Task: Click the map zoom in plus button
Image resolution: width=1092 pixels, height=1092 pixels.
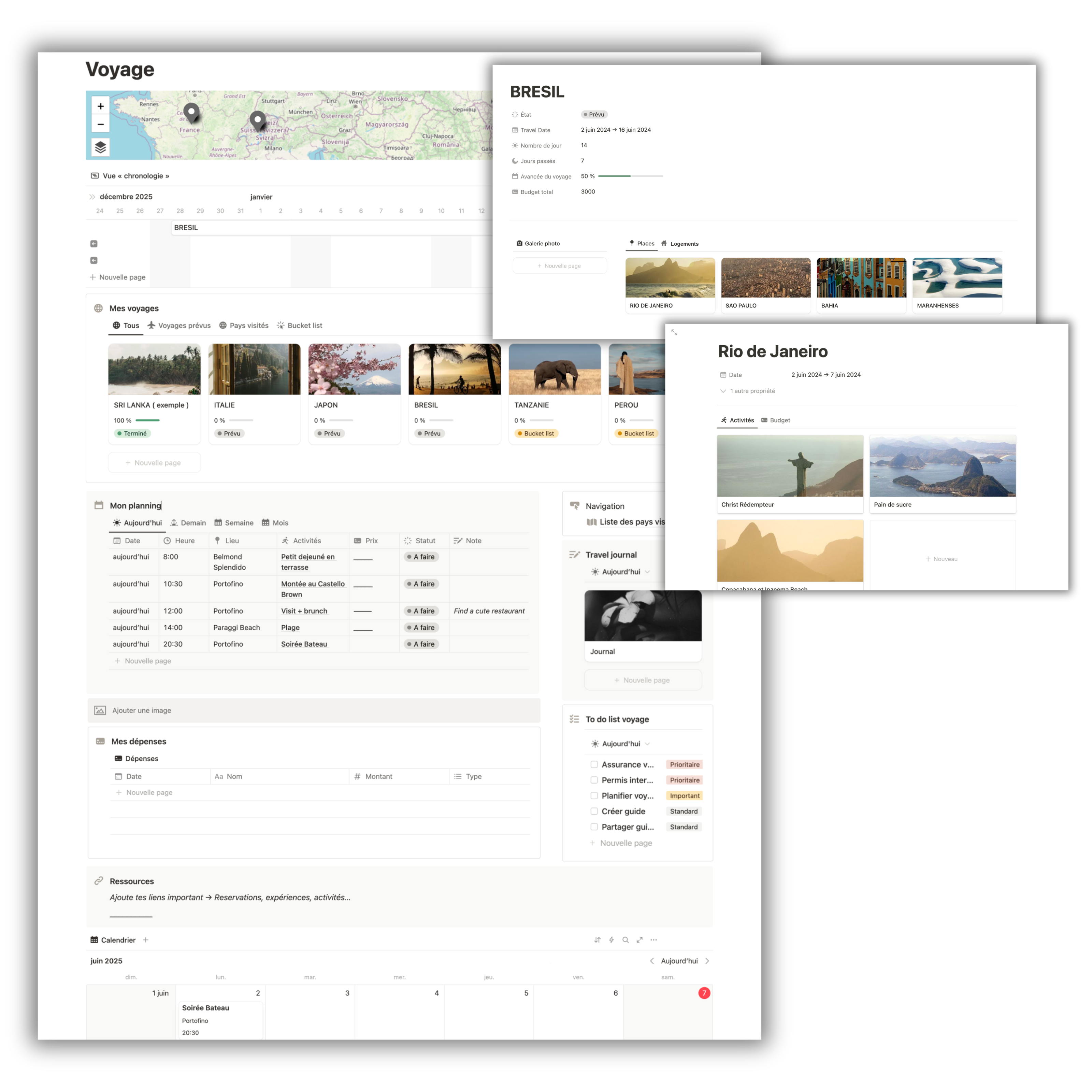Action: point(101,106)
